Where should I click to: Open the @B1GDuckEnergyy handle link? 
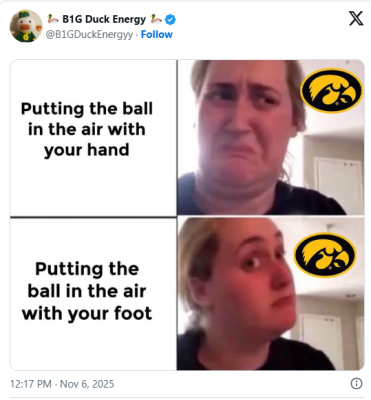point(89,35)
